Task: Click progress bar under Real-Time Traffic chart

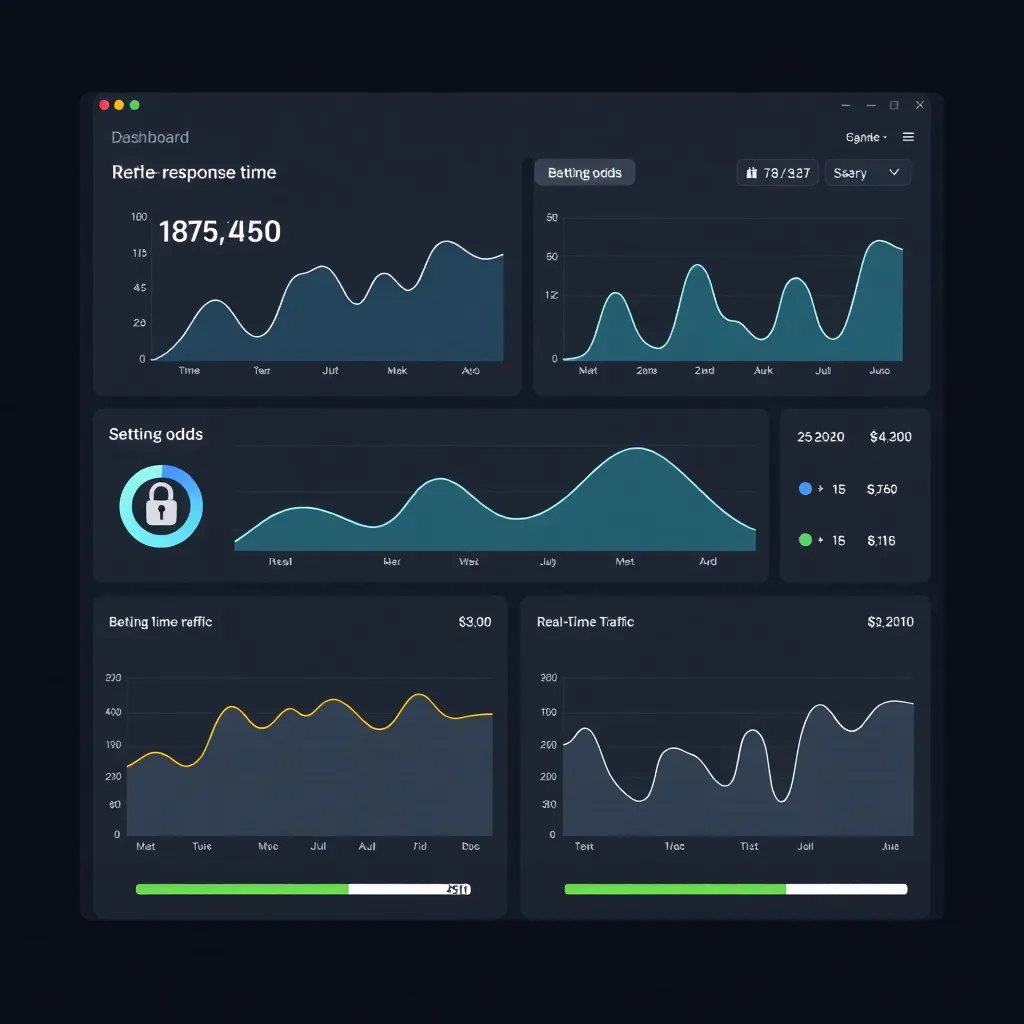Action: pos(735,889)
